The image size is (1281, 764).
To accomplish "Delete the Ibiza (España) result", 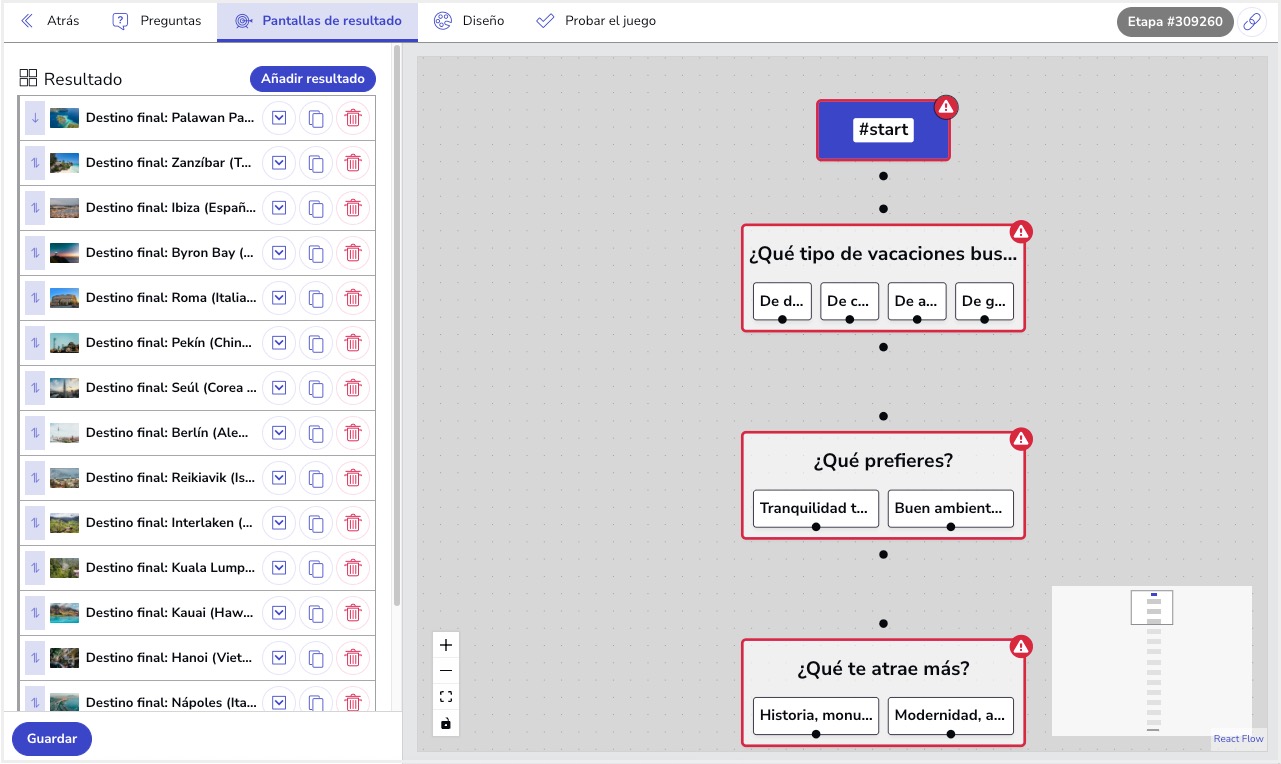I will click(353, 207).
